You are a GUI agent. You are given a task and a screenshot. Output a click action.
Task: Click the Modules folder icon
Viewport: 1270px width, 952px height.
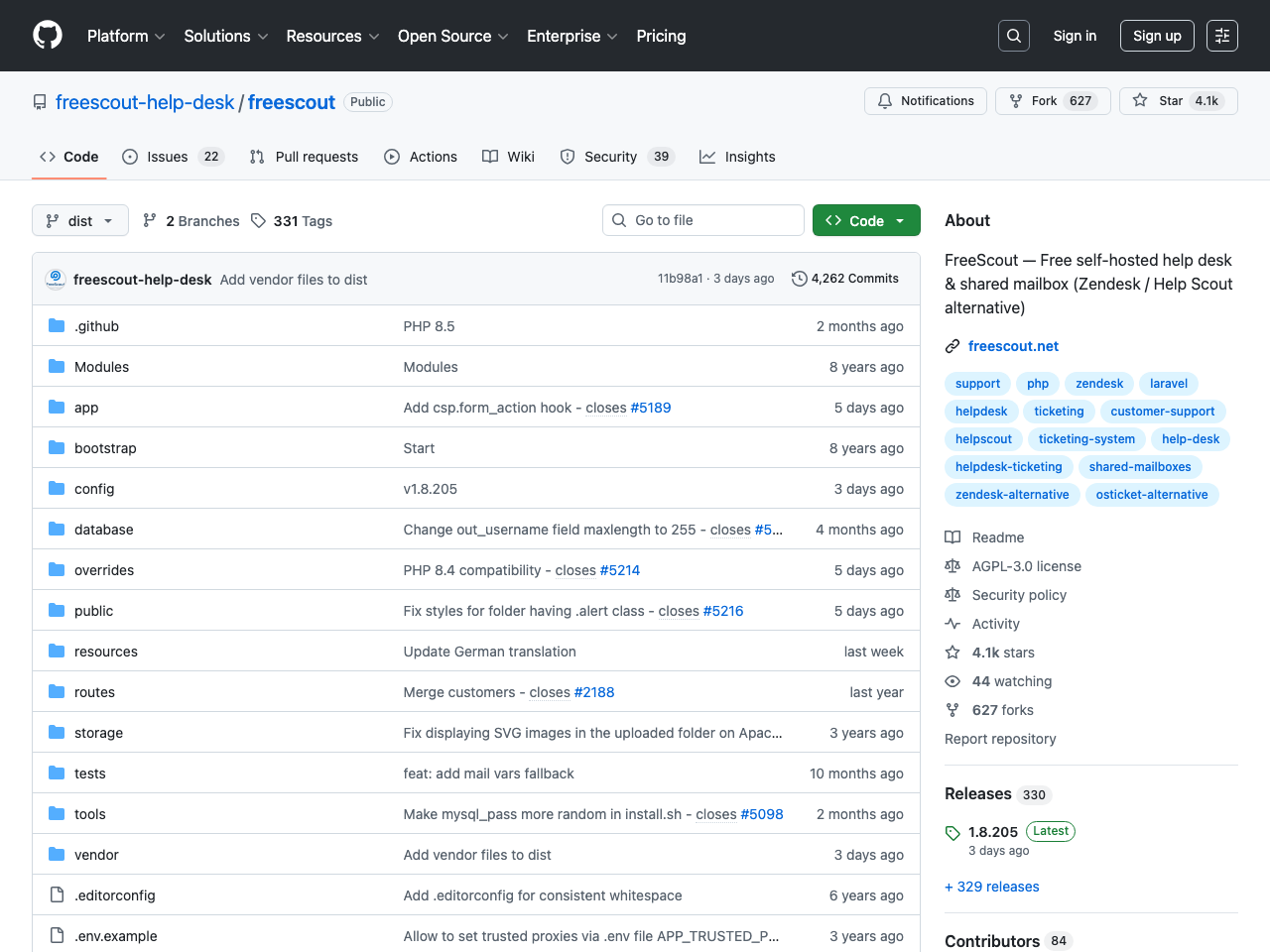click(56, 366)
